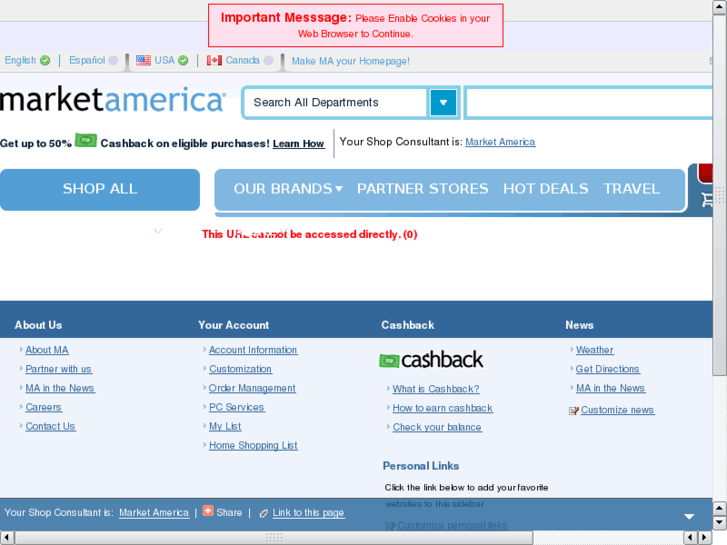Click the USA flag icon
Viewport: 727px width, 545px height.
coord(144,60)
